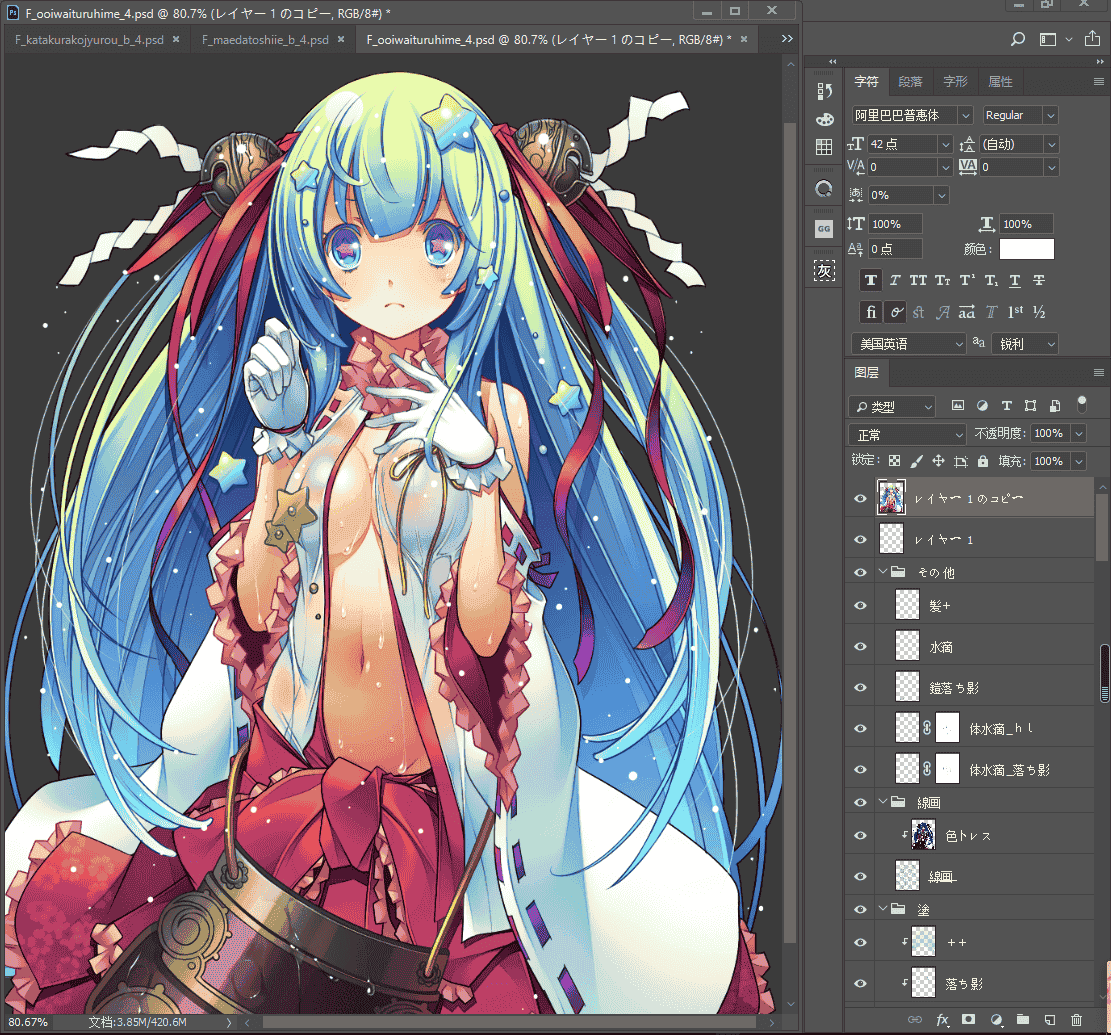1111x1035 pixels.
Task: Collapse the 塗 layer group
Action: [883, 909]
